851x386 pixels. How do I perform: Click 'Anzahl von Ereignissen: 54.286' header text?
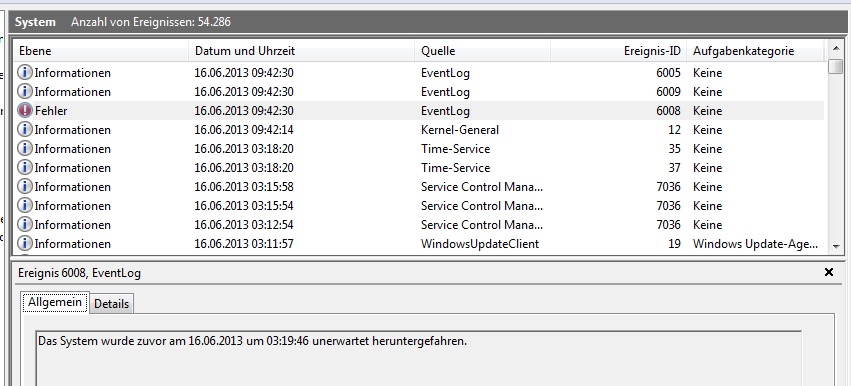151,22
